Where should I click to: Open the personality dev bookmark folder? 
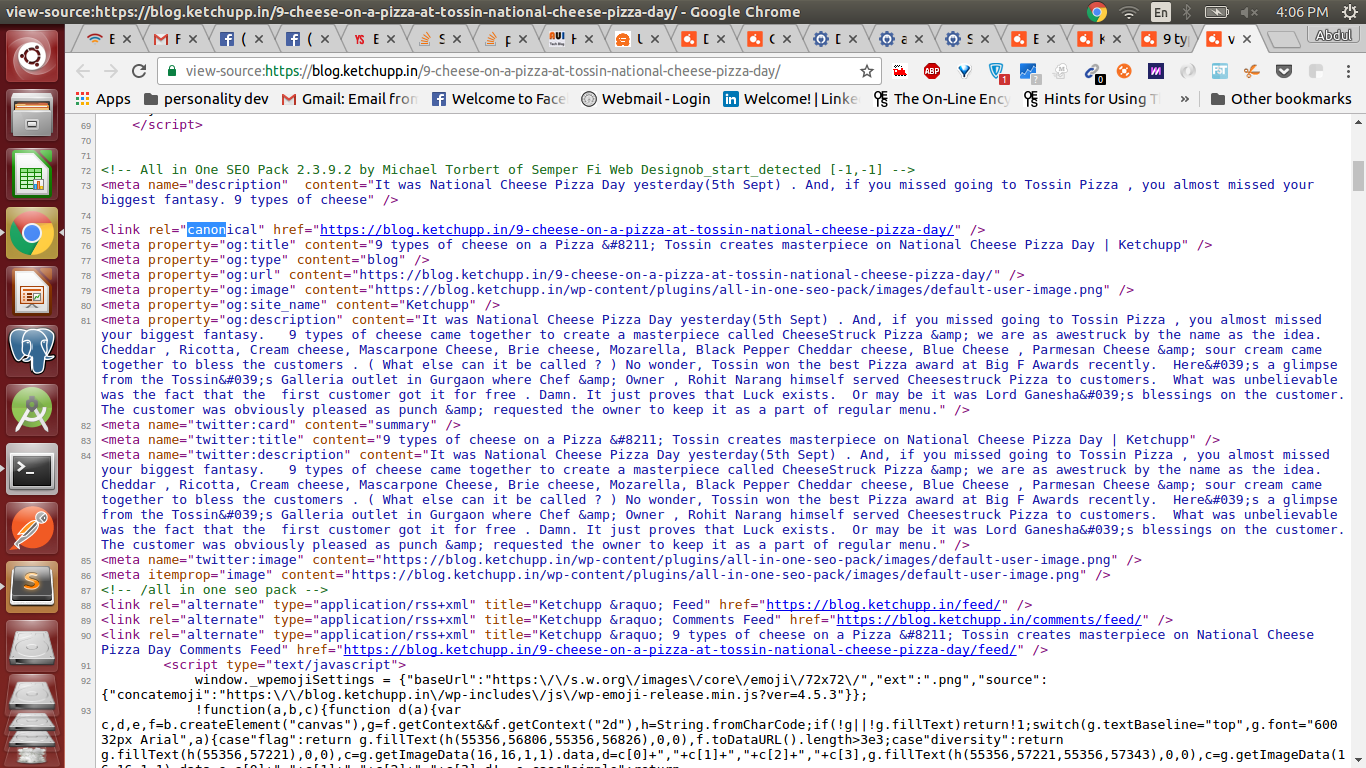point(207,99)
